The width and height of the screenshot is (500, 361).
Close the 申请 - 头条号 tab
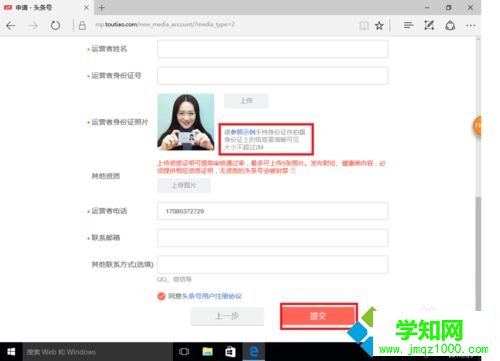click(x=86, y=7)
